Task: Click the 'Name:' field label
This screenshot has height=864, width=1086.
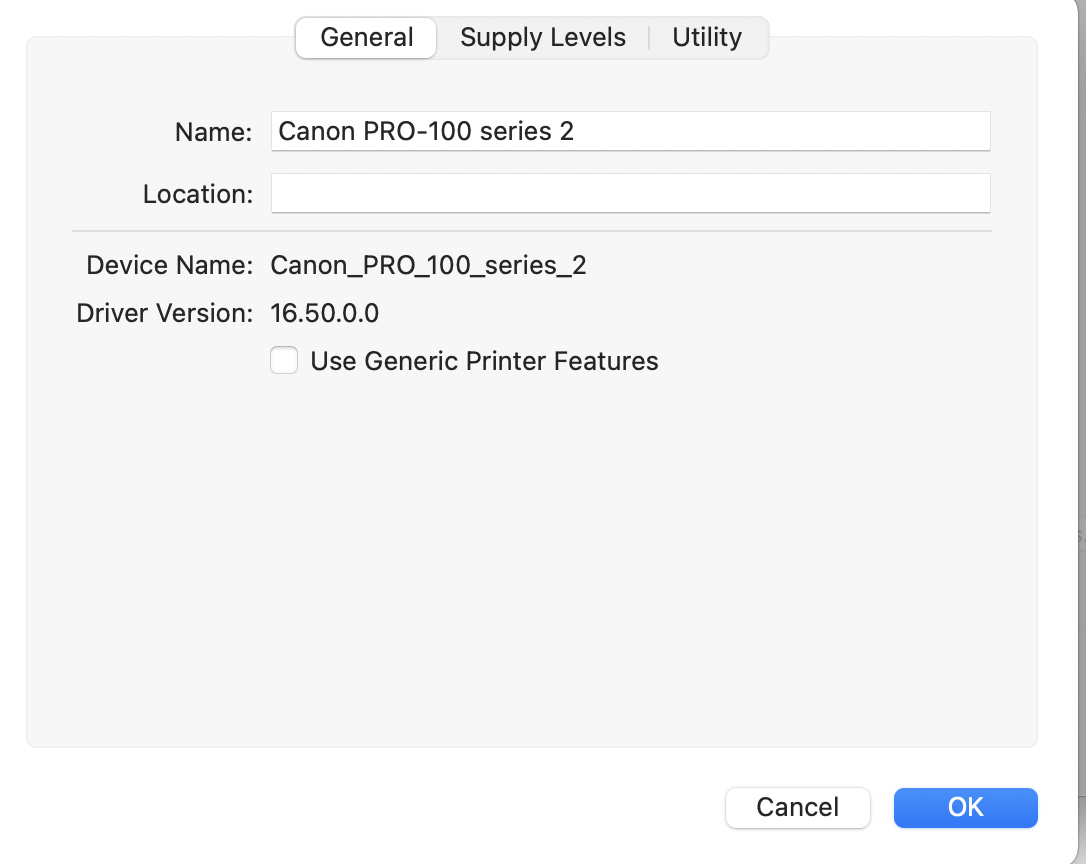Action: (213, 132)
